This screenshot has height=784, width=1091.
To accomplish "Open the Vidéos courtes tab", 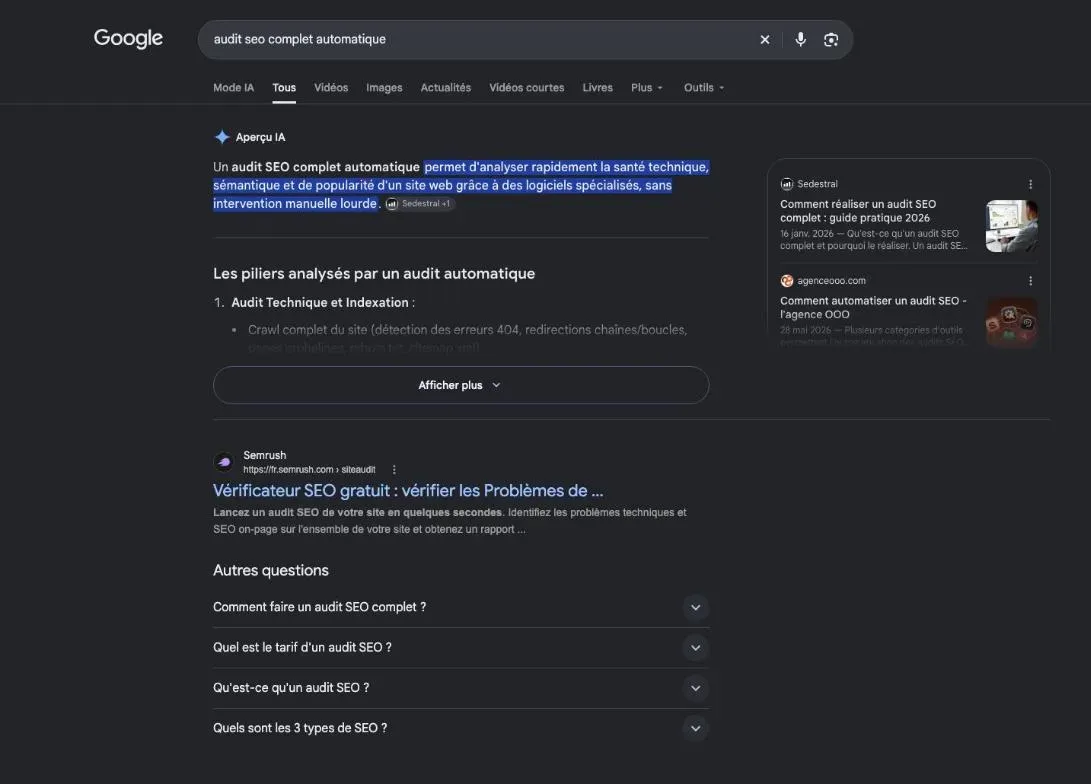I will [x=526, y=88].
